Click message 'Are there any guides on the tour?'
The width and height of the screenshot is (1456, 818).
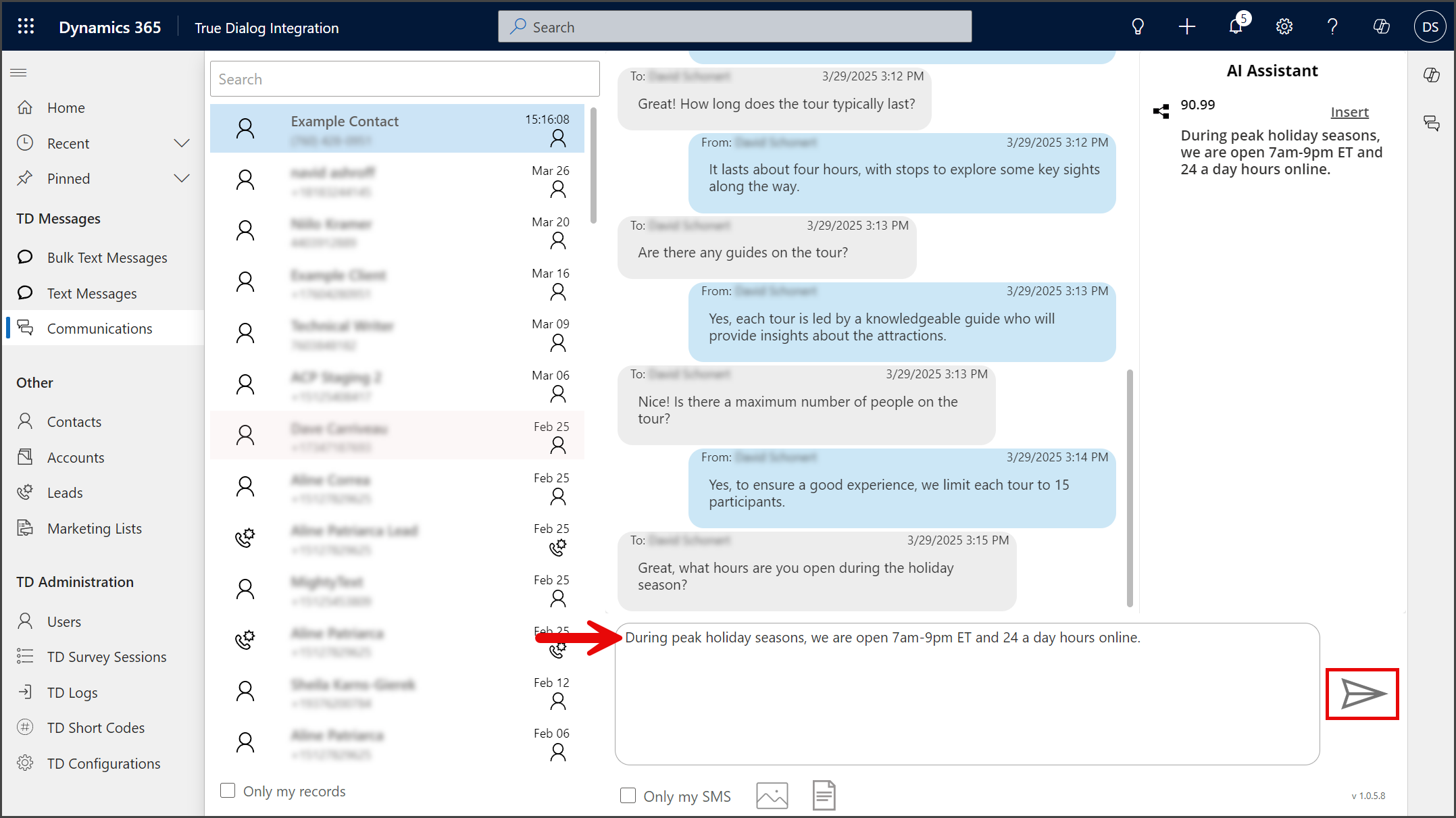tap(767, 247)
